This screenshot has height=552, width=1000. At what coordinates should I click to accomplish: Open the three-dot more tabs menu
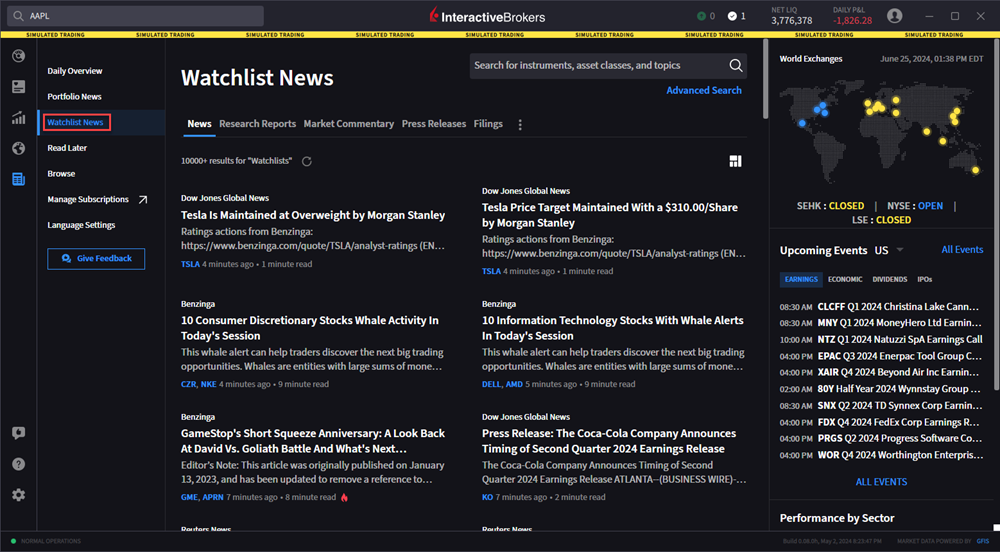point(520,124)
